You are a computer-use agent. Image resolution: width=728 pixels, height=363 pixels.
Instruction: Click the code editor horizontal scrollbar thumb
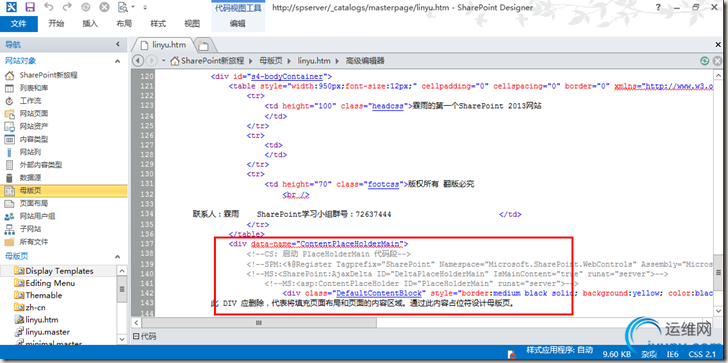tap(258, 322)
